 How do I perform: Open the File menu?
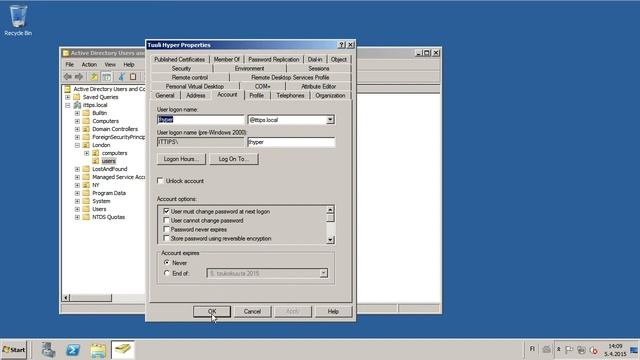pyautogui.click(x=70, y=64)
